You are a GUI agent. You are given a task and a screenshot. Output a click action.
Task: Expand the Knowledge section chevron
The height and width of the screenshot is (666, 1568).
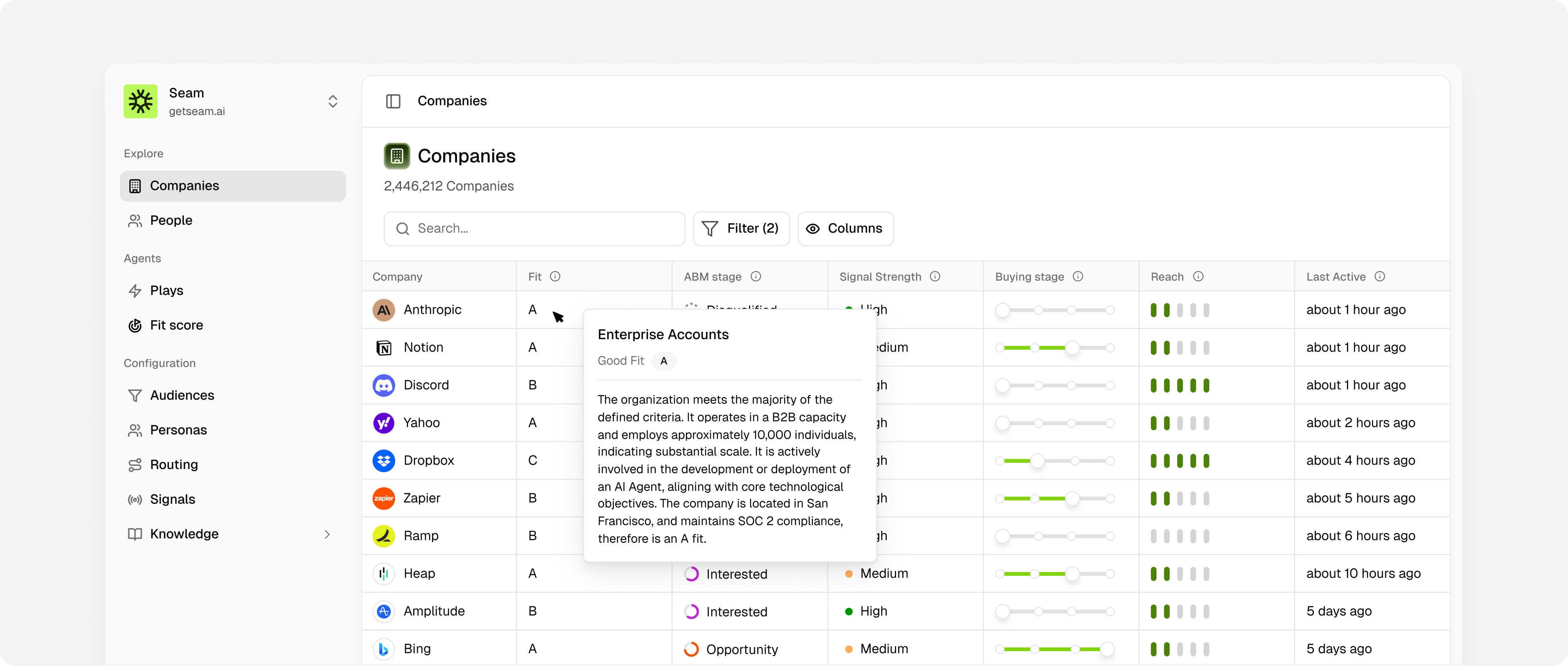pyautogui.click(x=327, y=534)
